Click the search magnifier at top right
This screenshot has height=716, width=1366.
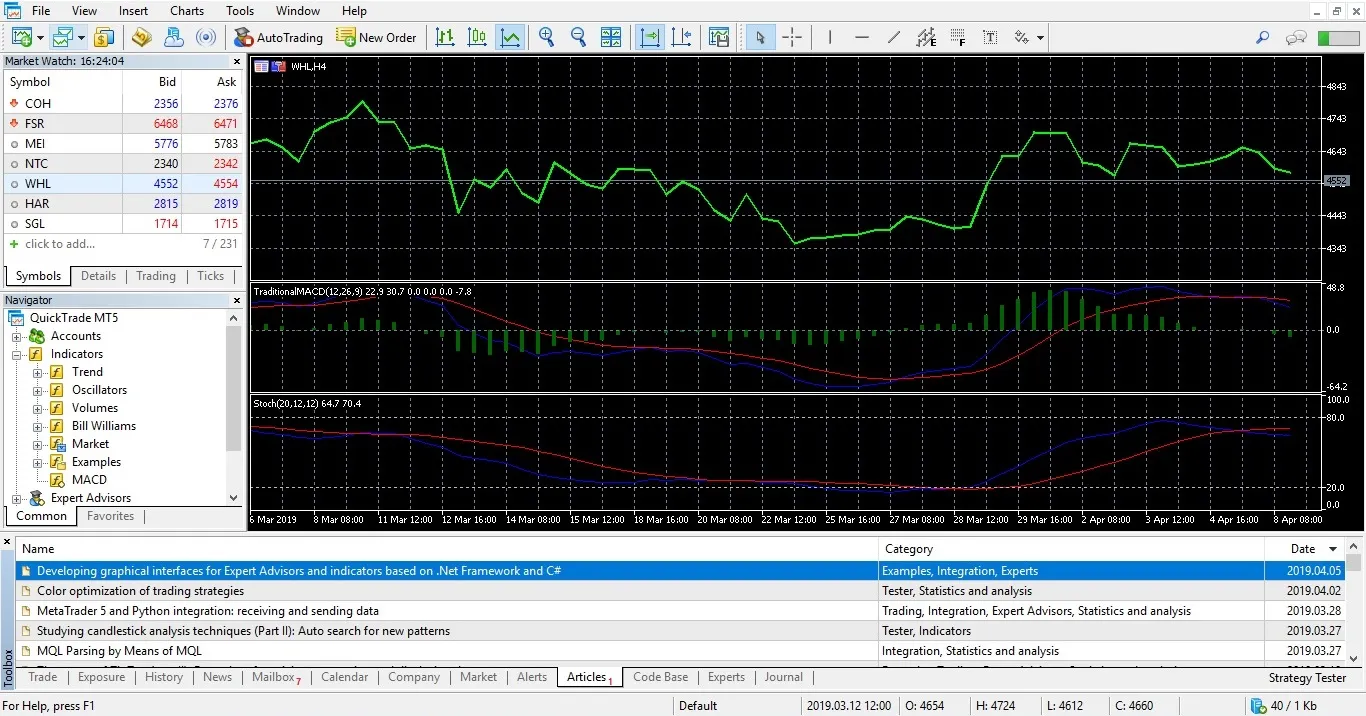pyautogui.click(x=1263, y=37)
